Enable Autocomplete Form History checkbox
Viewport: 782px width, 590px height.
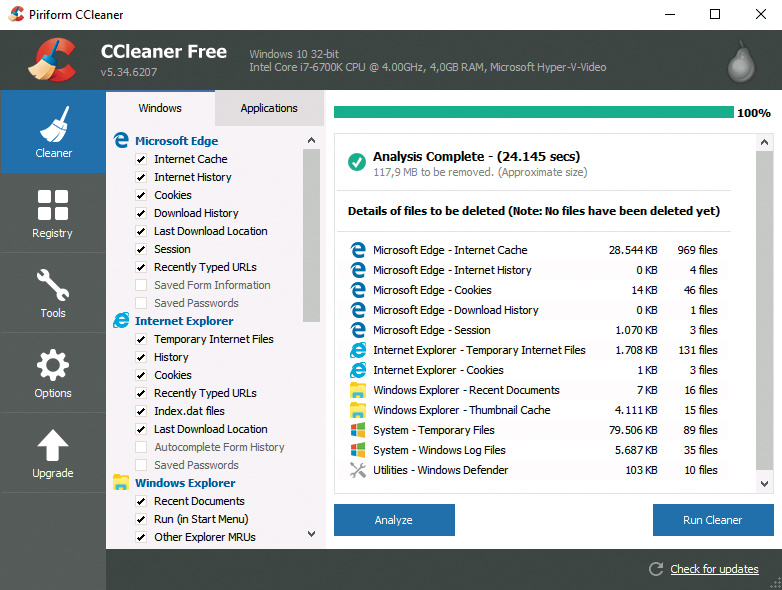point(141,447)
